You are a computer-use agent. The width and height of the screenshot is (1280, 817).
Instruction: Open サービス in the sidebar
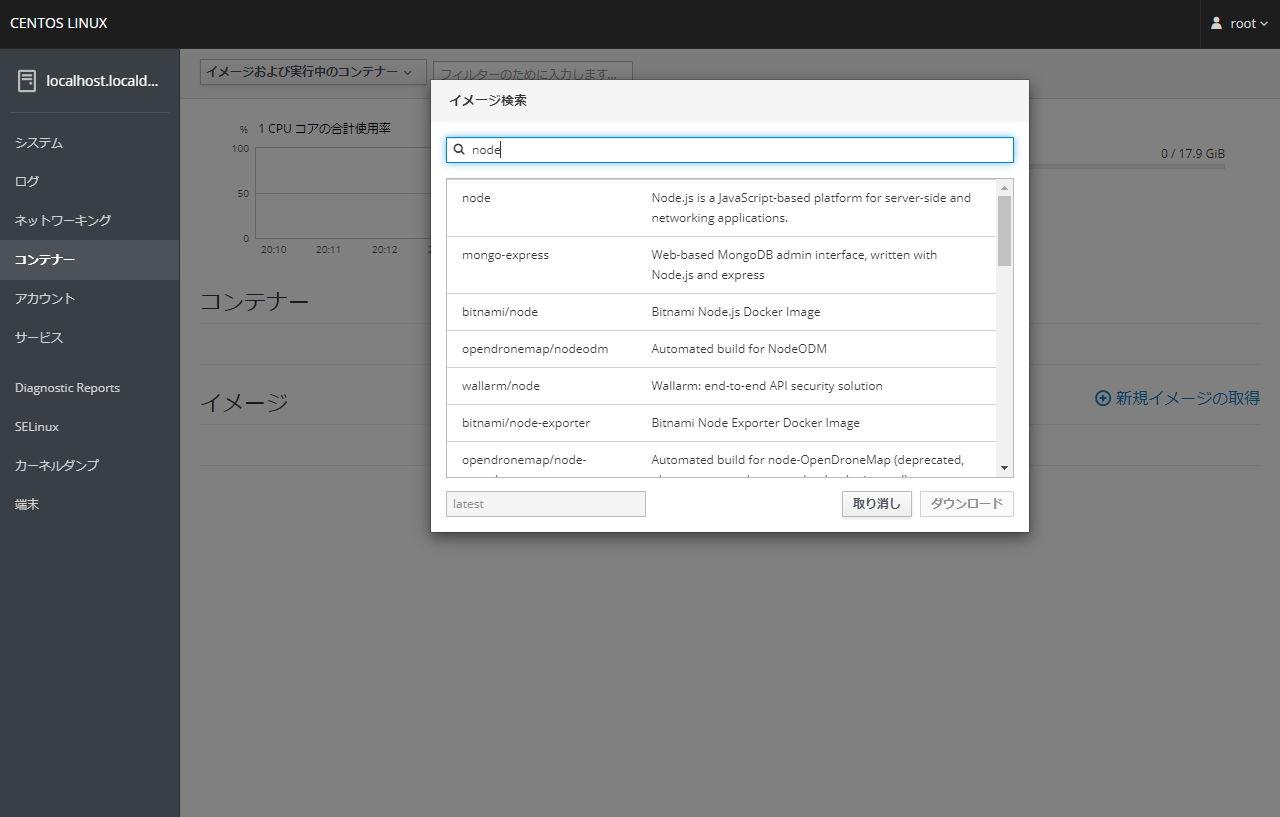pyautogui.click(x=90, y=338)
